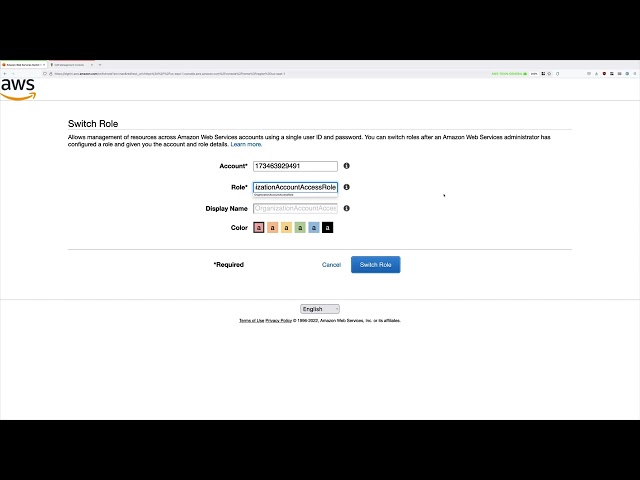Open the browser hamburger menu
Viewport: 640px width, 480px height.
635,73
